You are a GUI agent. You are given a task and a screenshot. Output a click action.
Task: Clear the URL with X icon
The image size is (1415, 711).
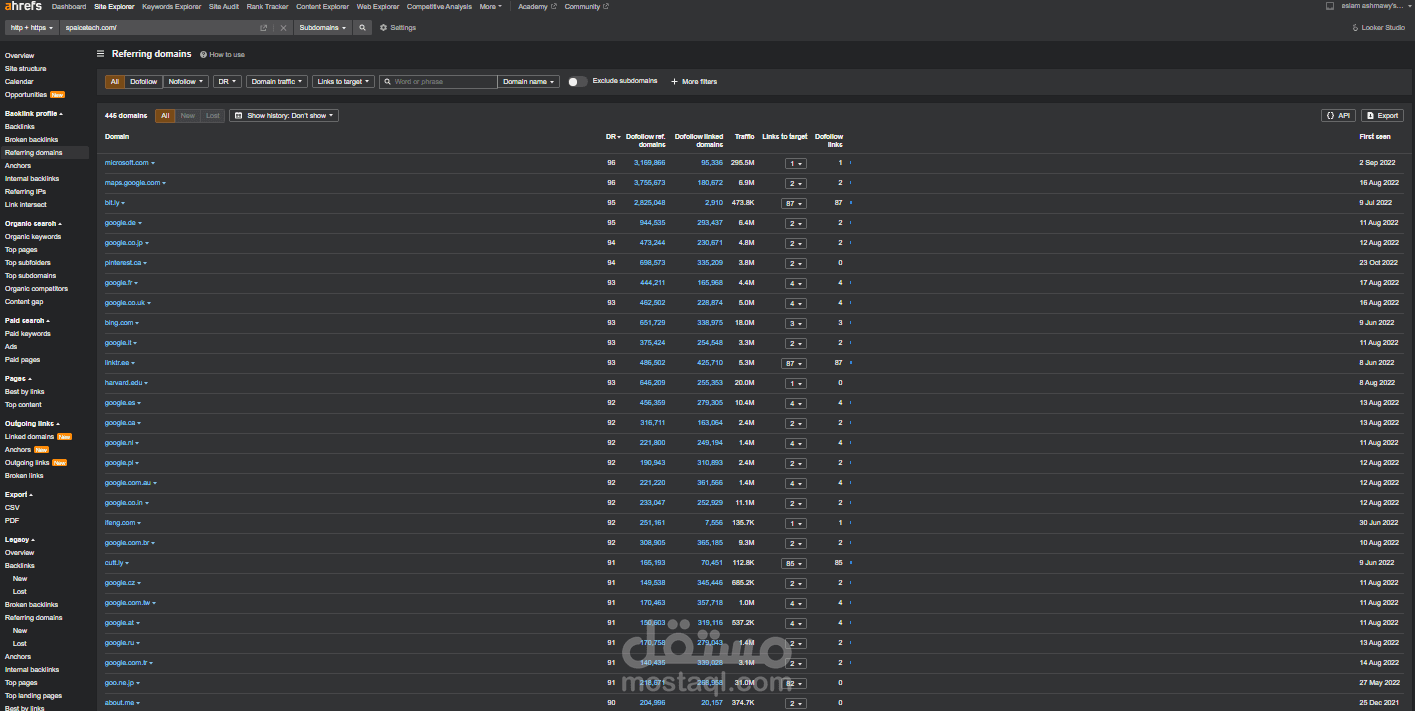283,28
